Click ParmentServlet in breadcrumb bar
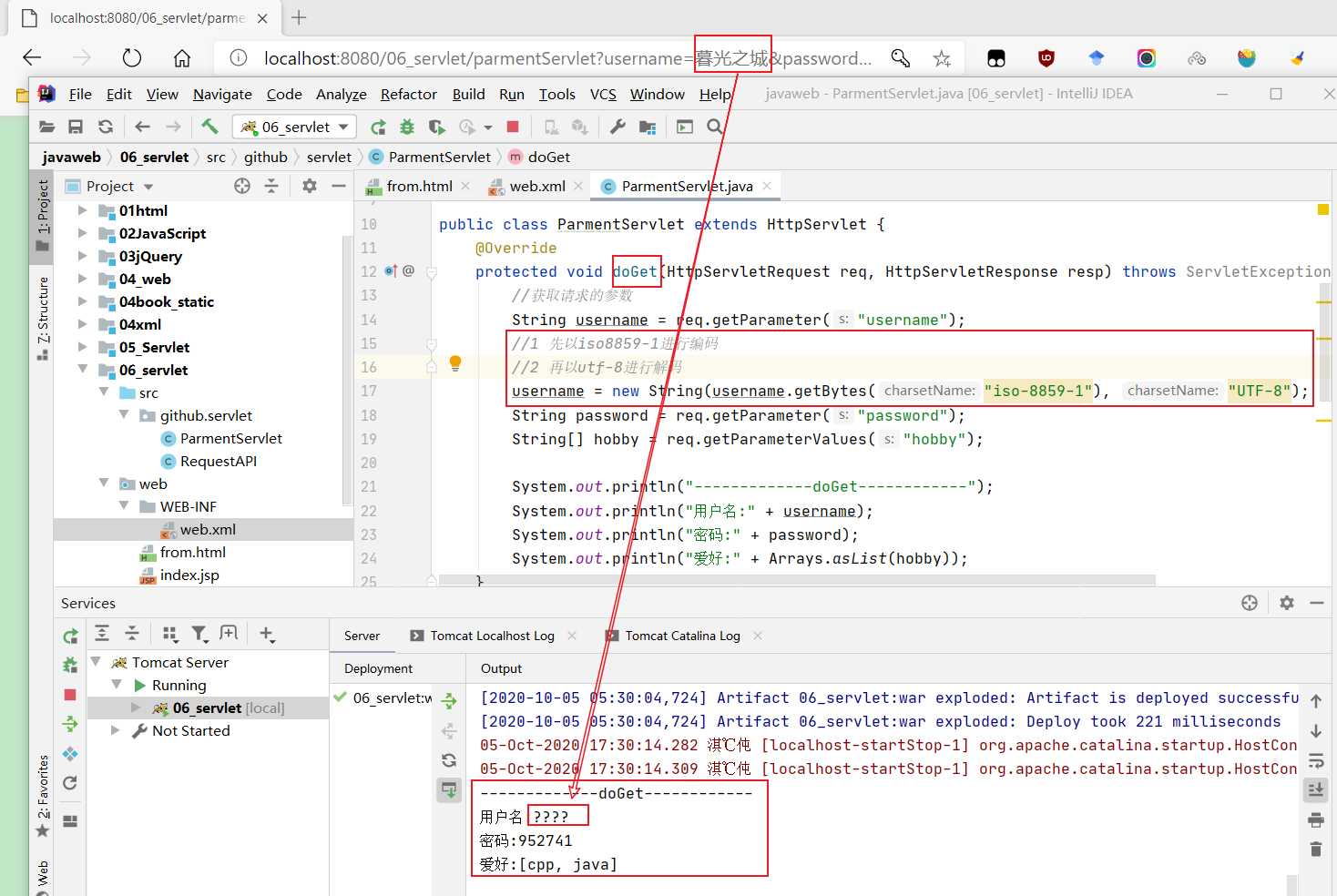 tap(439, 157)
